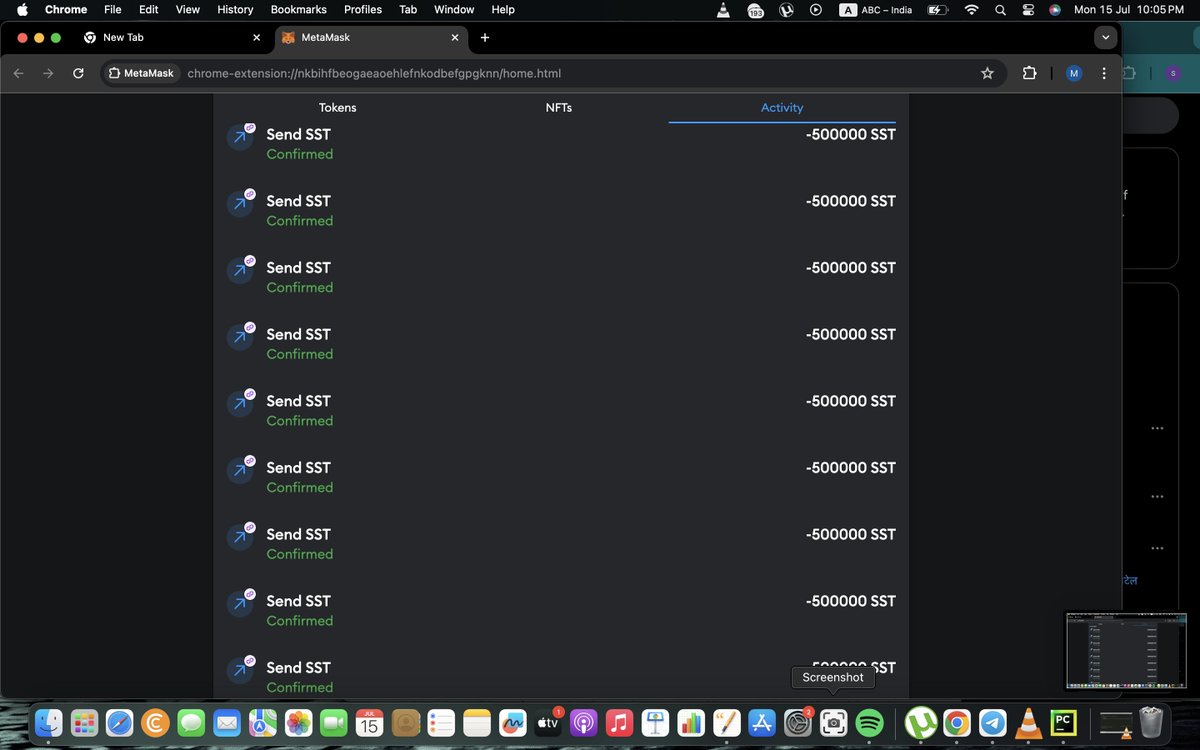The height and width of the screenshot is (750, 1200).
Task: Open Podcasts from the Dock
Action: [584, 722]
